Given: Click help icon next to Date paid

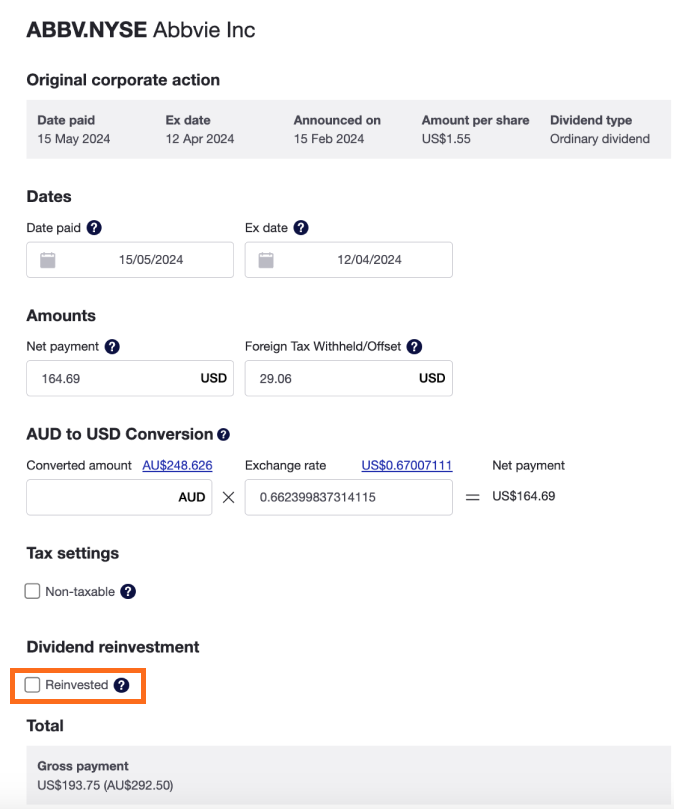Looking at the screenshot, I should 94,228.
